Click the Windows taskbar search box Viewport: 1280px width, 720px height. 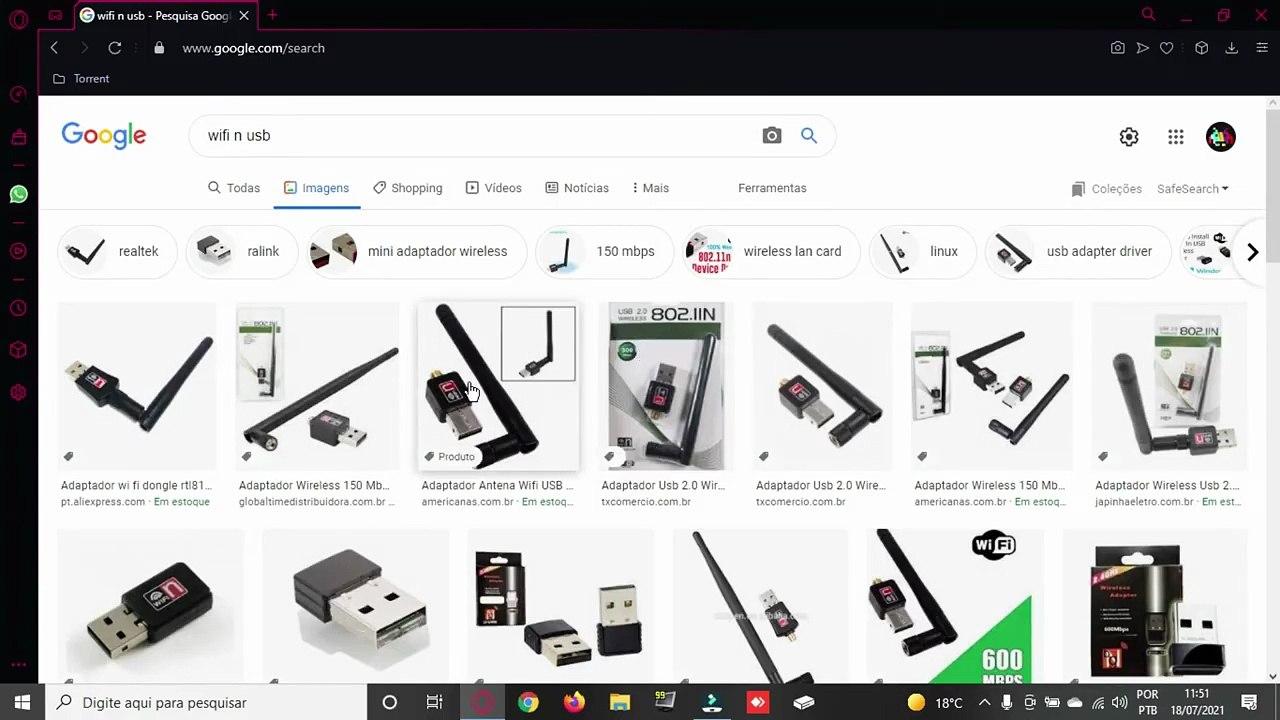pyautogui.click(x=207, y=702)
